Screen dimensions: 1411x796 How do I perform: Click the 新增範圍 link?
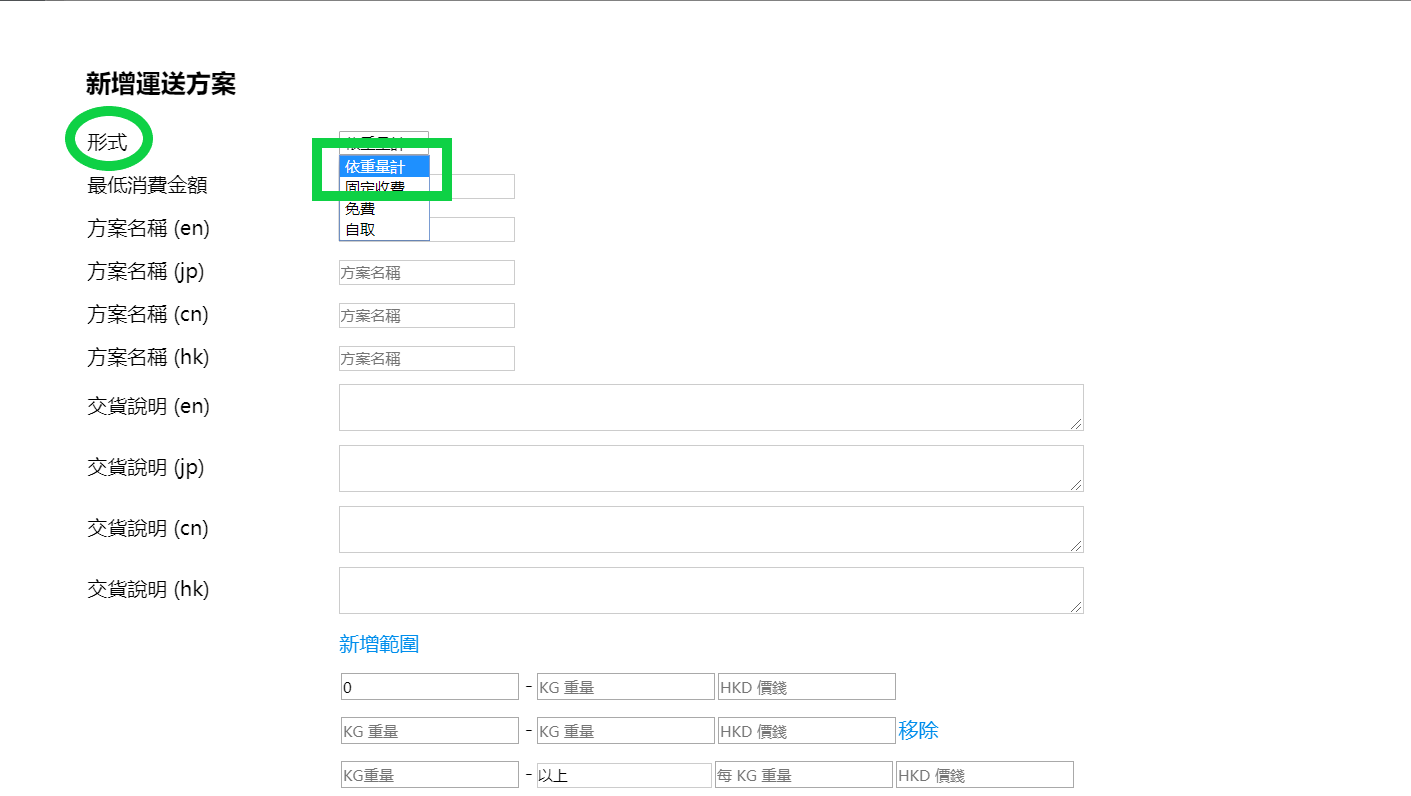click(379, 645)
